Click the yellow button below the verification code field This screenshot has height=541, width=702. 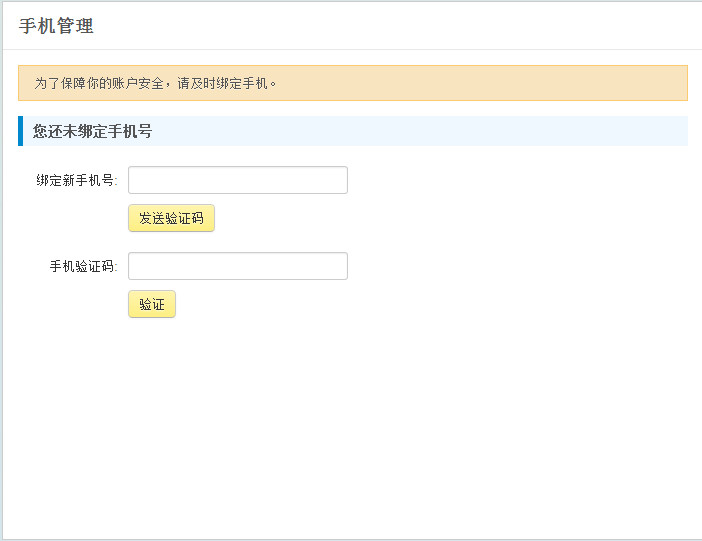[152, 304]
